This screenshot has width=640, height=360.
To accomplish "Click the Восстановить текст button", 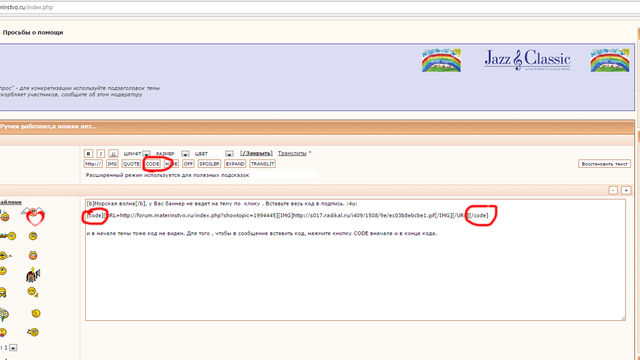I will tap(604, 164).
